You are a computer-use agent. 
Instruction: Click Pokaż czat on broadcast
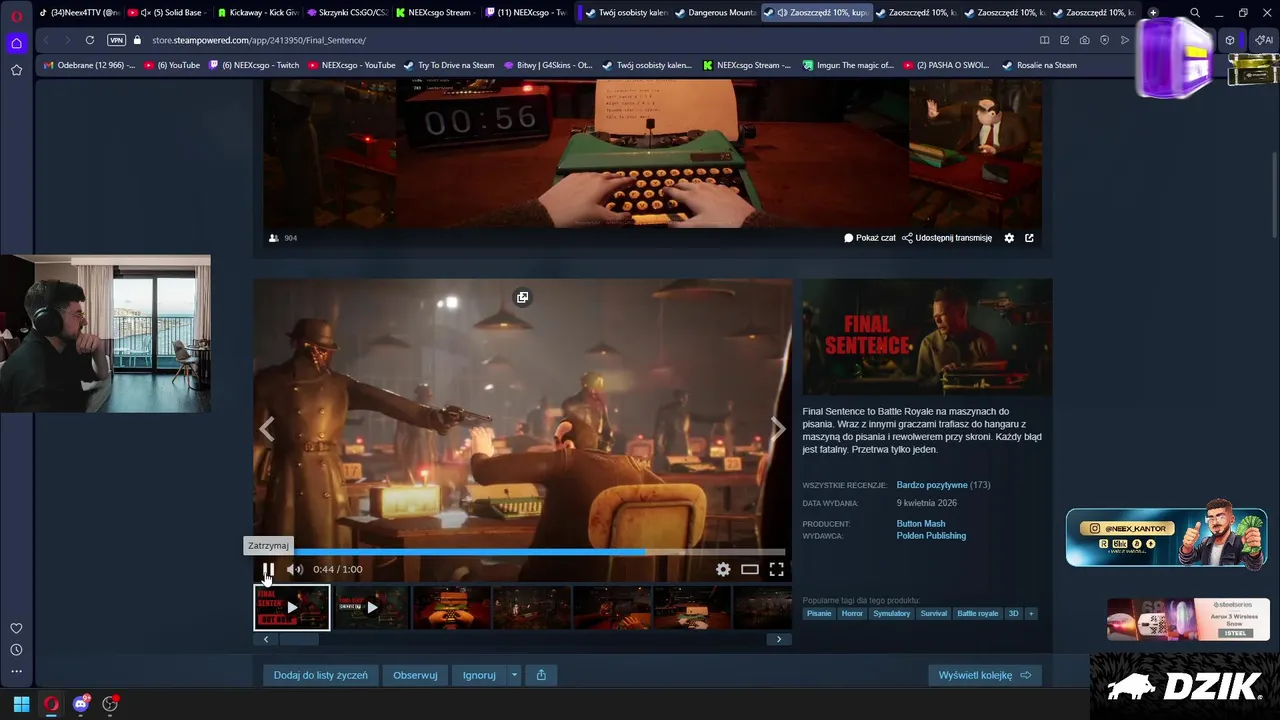(870, 238)
